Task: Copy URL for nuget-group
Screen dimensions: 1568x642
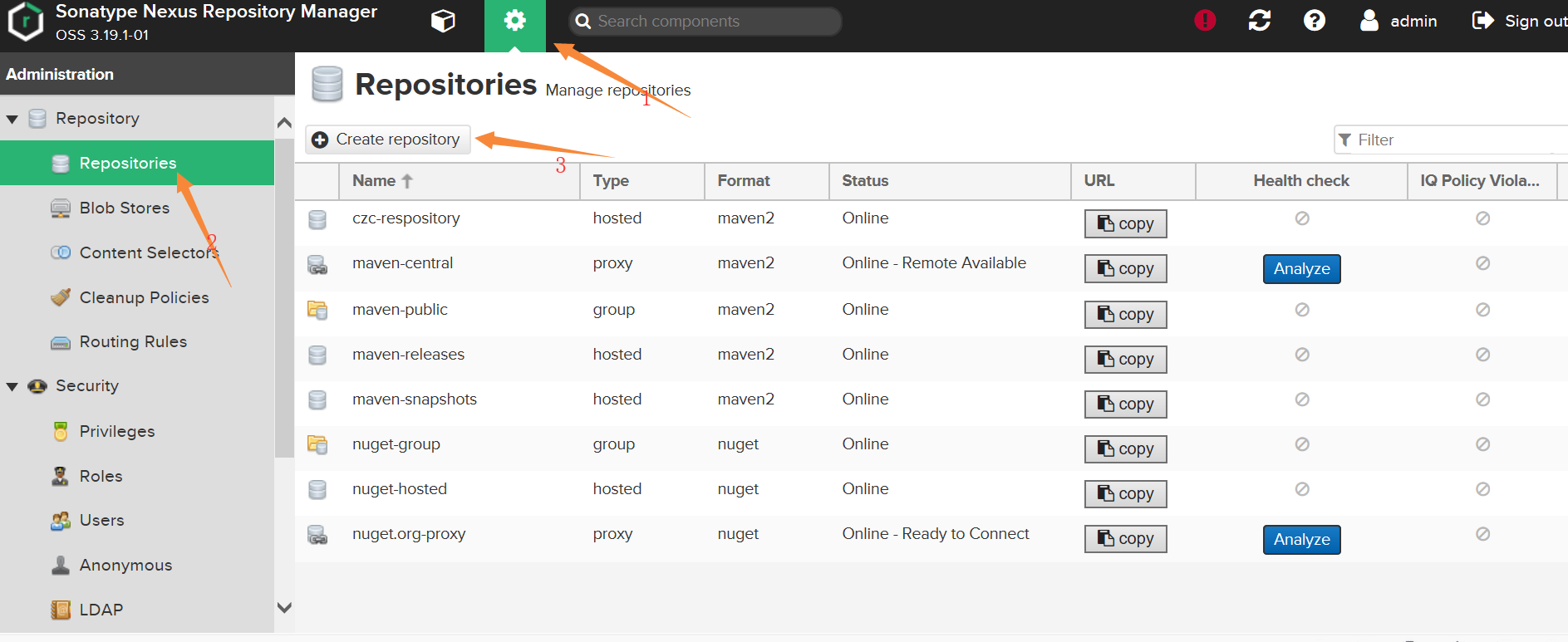Action: tap(1125, 448)
